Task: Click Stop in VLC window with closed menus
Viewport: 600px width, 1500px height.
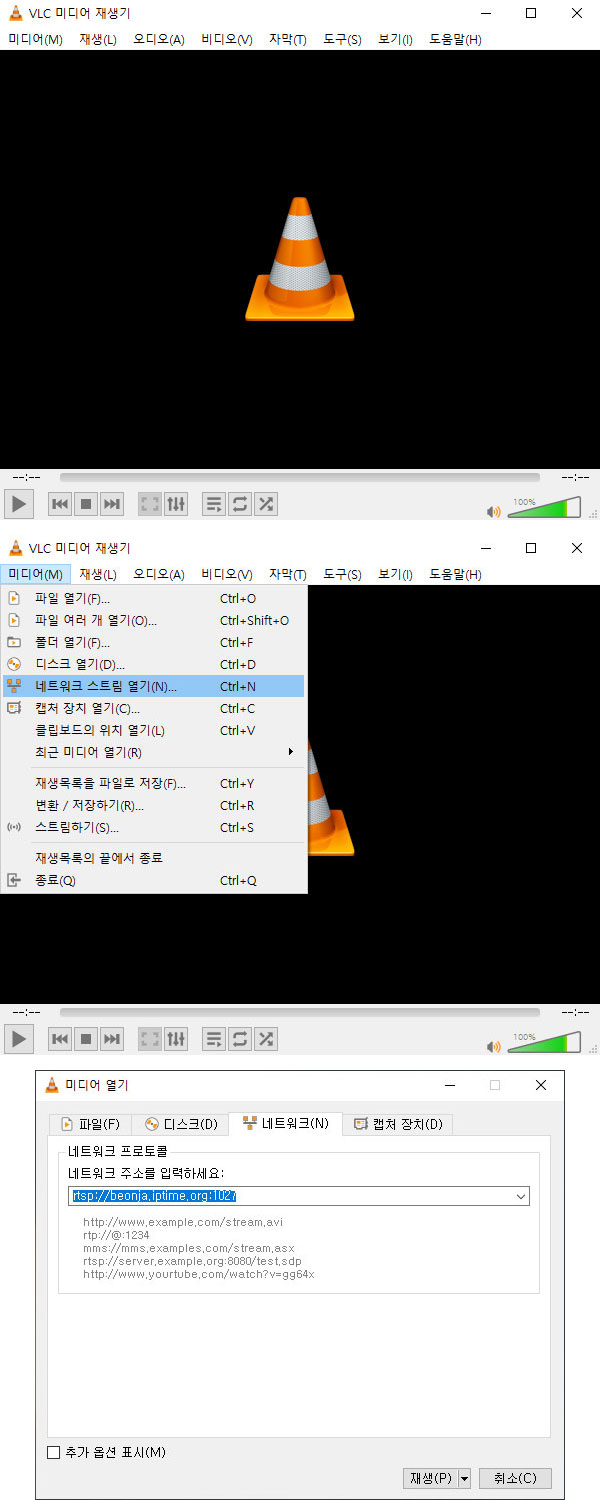Action: click(x=86, y=505)
